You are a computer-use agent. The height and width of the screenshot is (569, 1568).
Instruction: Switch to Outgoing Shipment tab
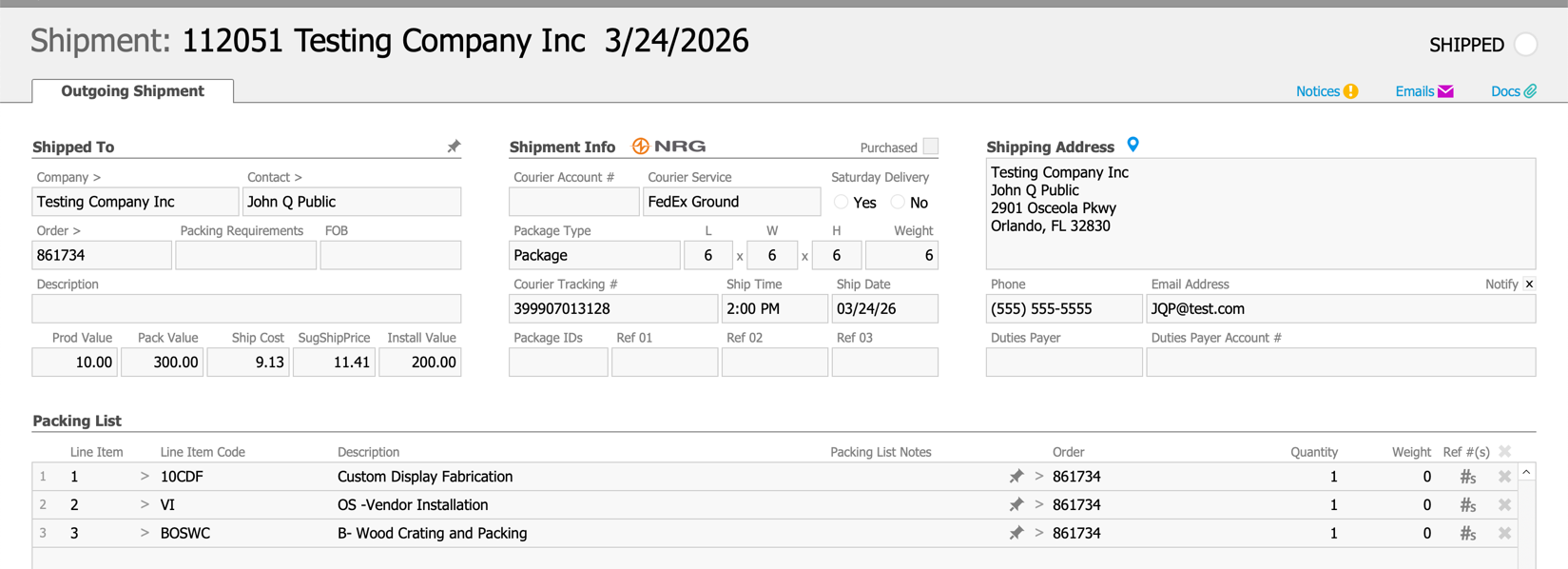132,91
